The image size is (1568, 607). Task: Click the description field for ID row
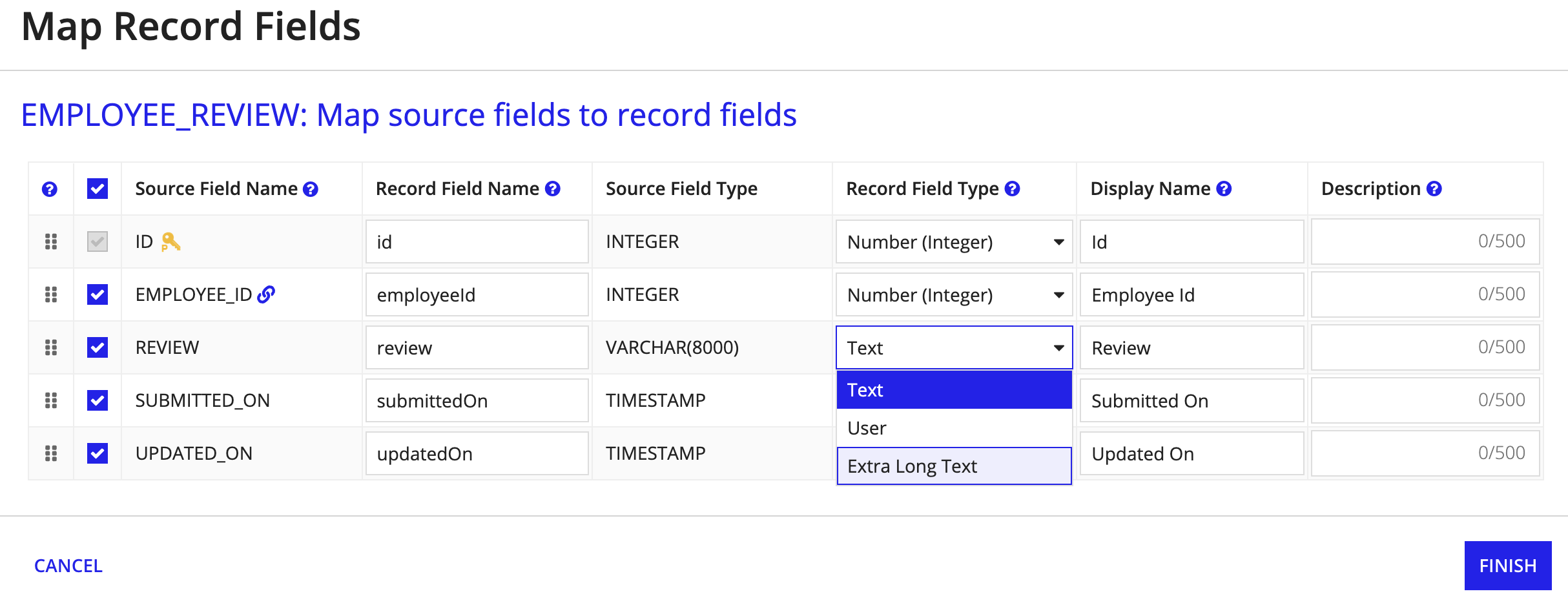[1426, 242]
